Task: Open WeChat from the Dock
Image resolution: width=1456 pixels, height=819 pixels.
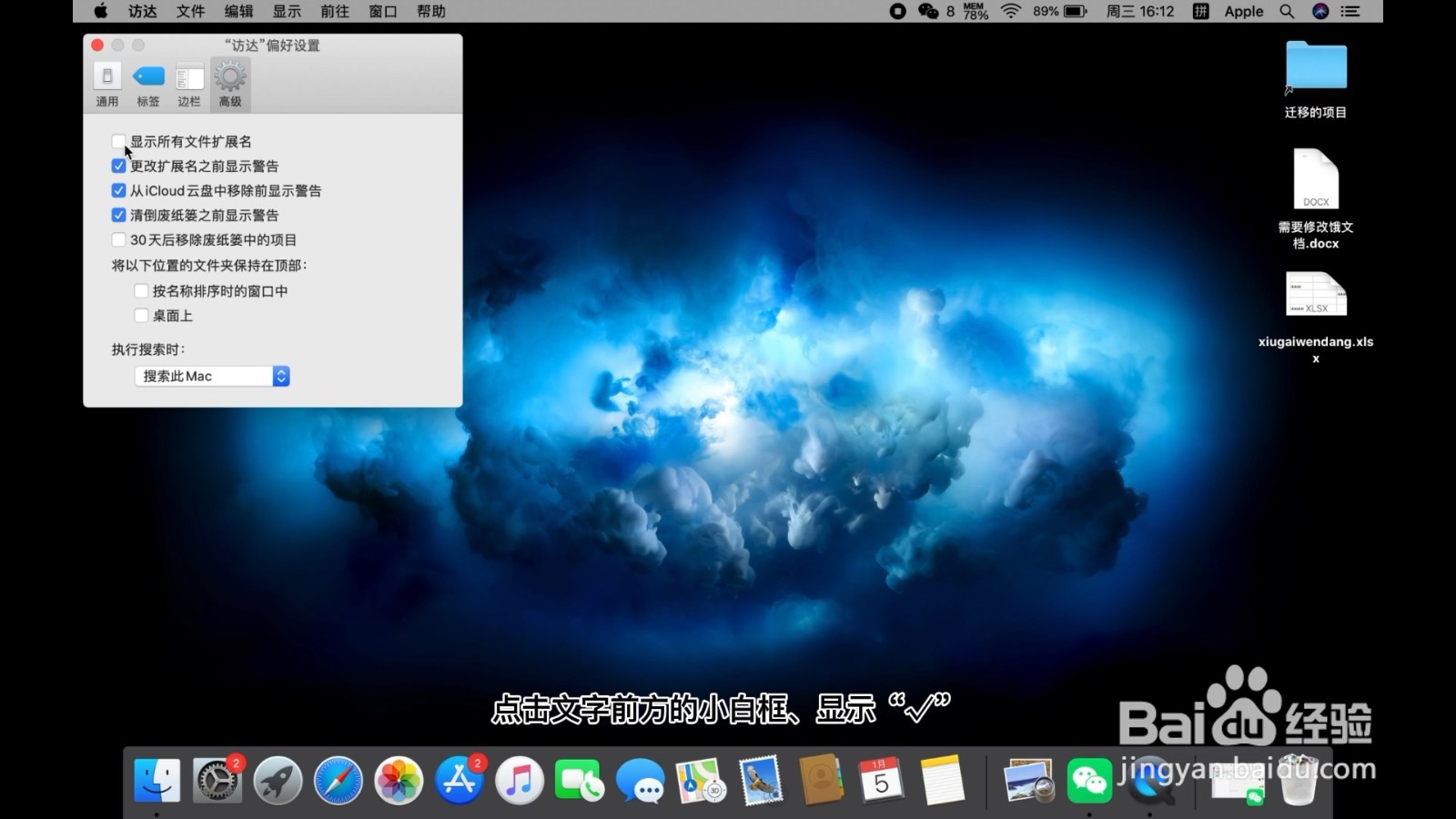Action: click(x=1089, y=780)
